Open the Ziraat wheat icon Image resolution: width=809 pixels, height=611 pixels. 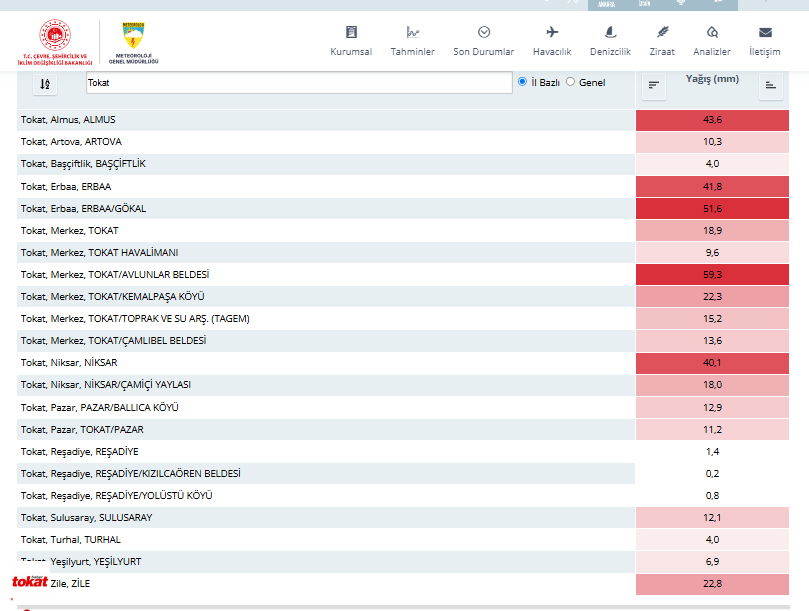662,33
